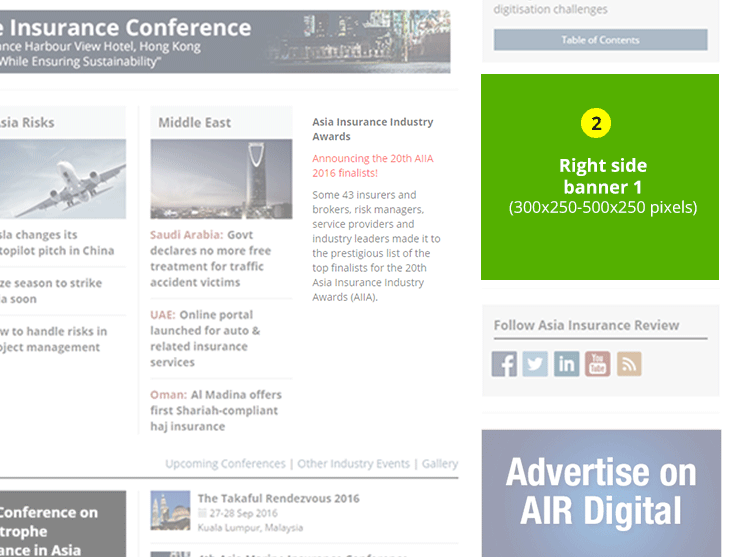Open the Insurance Conference top banner
738x557 pixels.
click(225, 41)
